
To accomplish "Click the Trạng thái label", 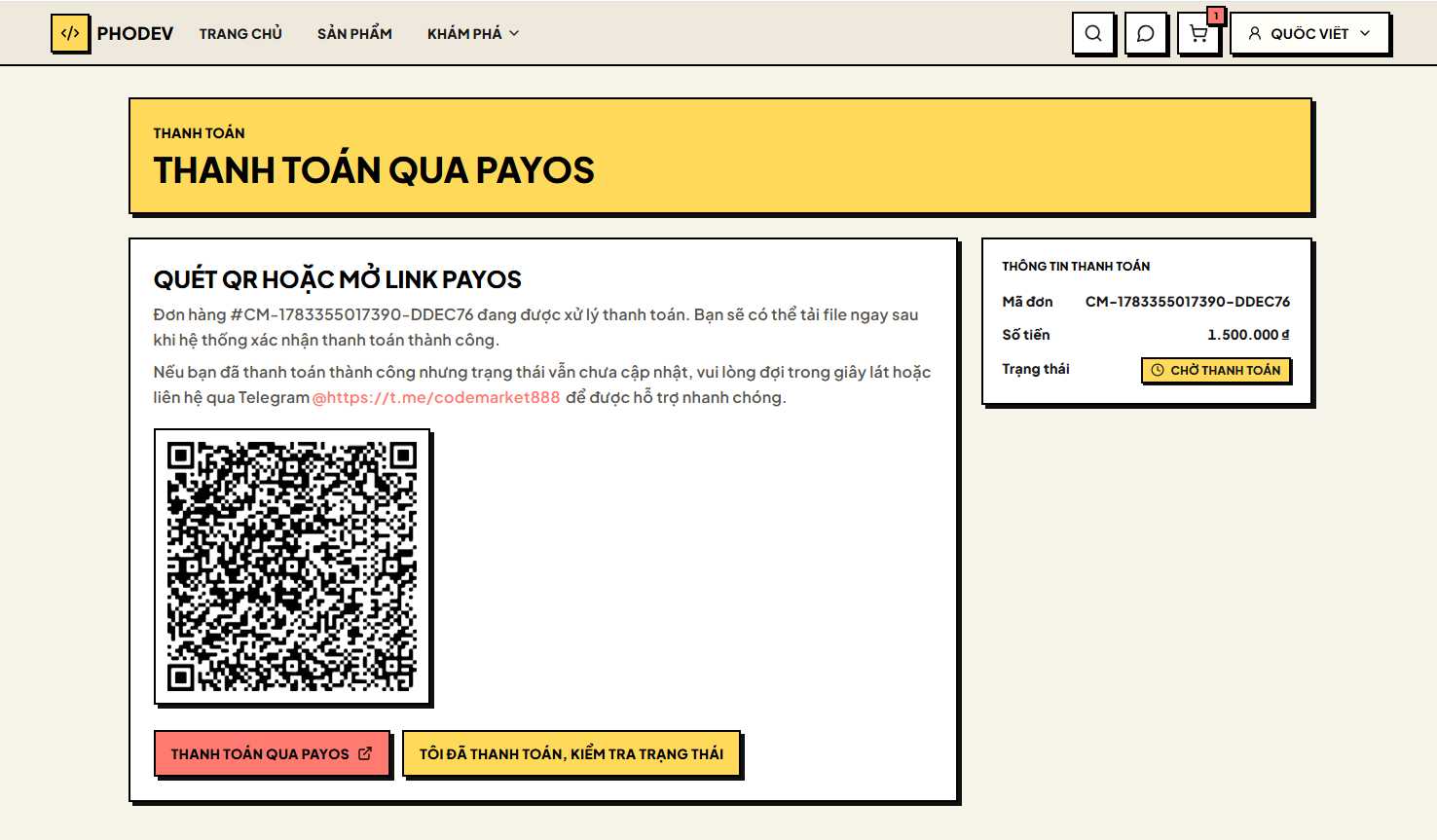I will pos(1036,369).
